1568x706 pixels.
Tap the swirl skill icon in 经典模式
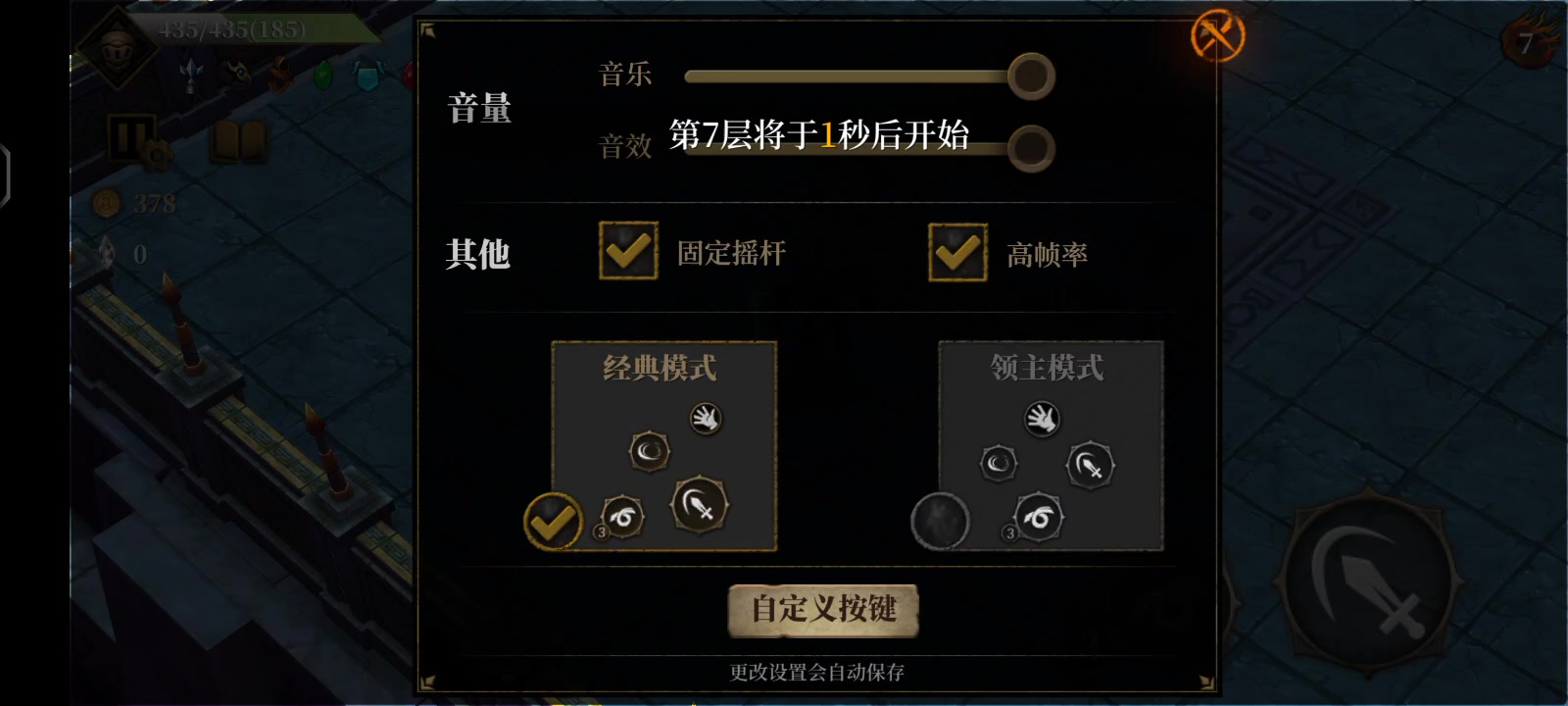(x=649, y=451)
